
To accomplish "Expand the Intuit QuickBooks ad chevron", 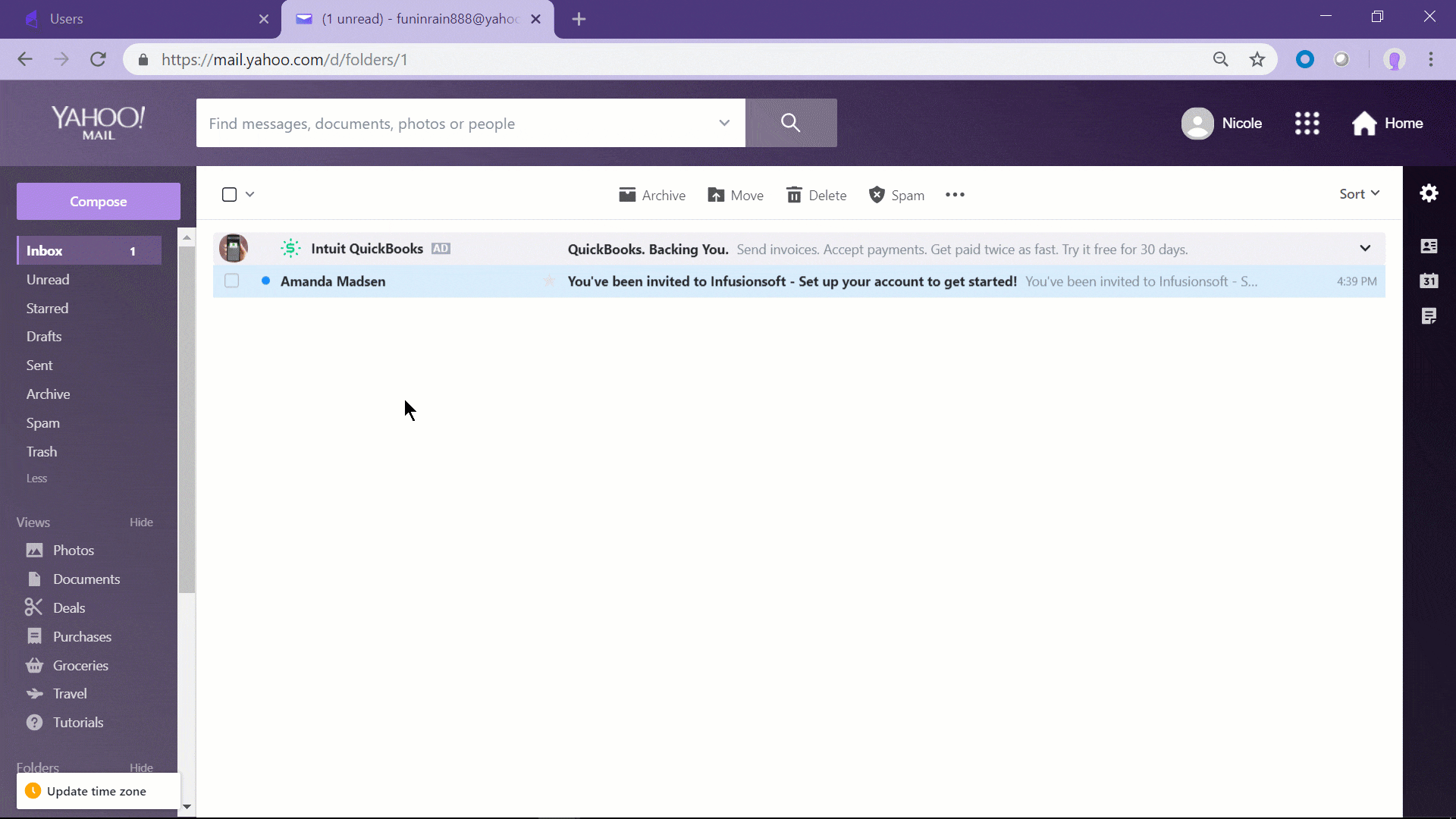I will point(1365,249).
